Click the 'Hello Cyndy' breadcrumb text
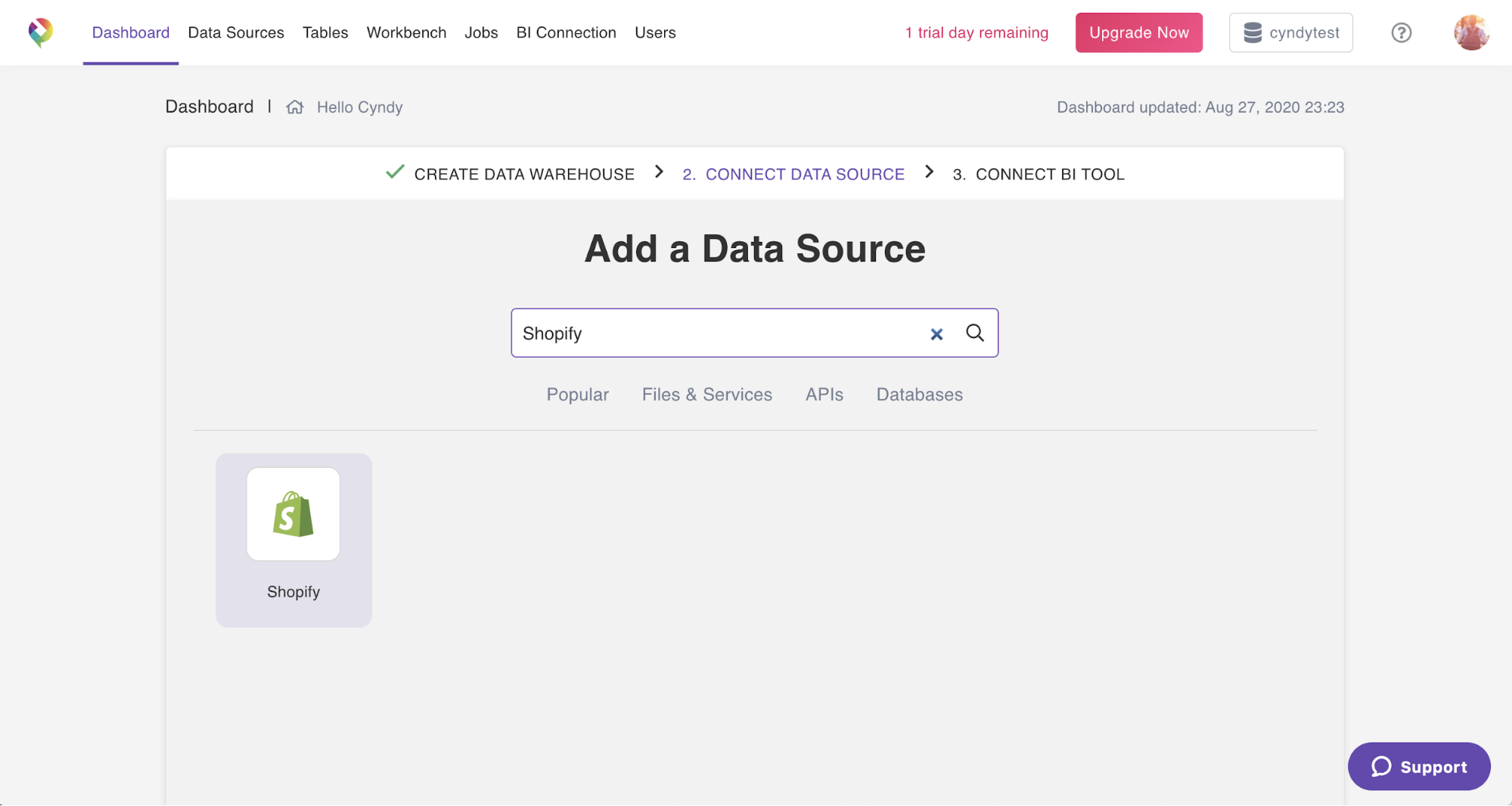The width and height of the screenshot is (1512, 806). click(x=359, y=107)
